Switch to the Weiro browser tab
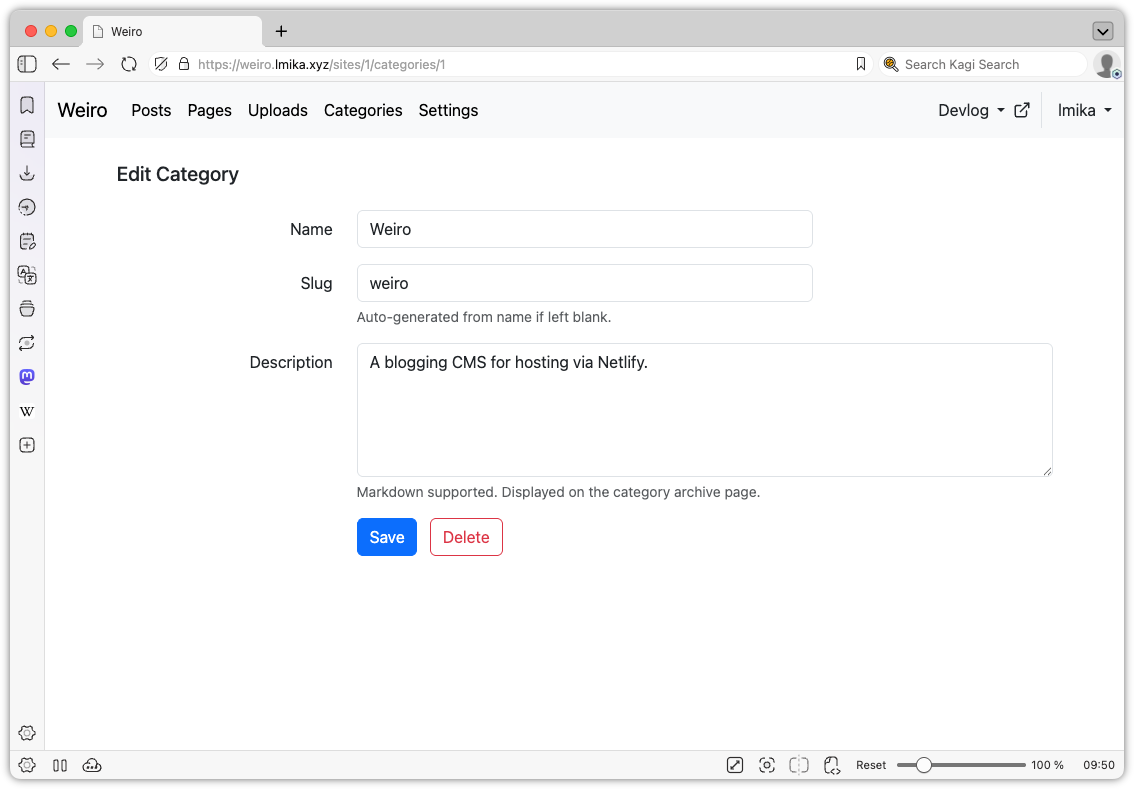This screenshot has height=789, width=1134. click(170, 30)
